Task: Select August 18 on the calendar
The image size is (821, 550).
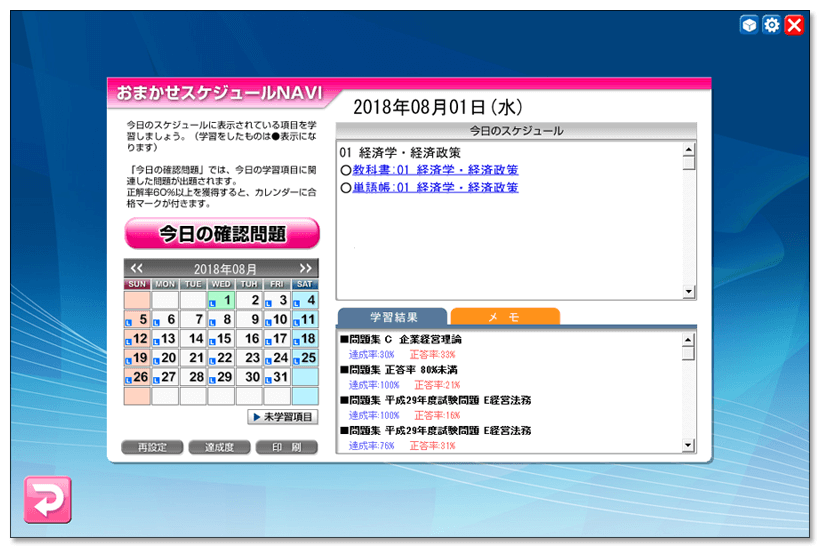Action: 305,338
